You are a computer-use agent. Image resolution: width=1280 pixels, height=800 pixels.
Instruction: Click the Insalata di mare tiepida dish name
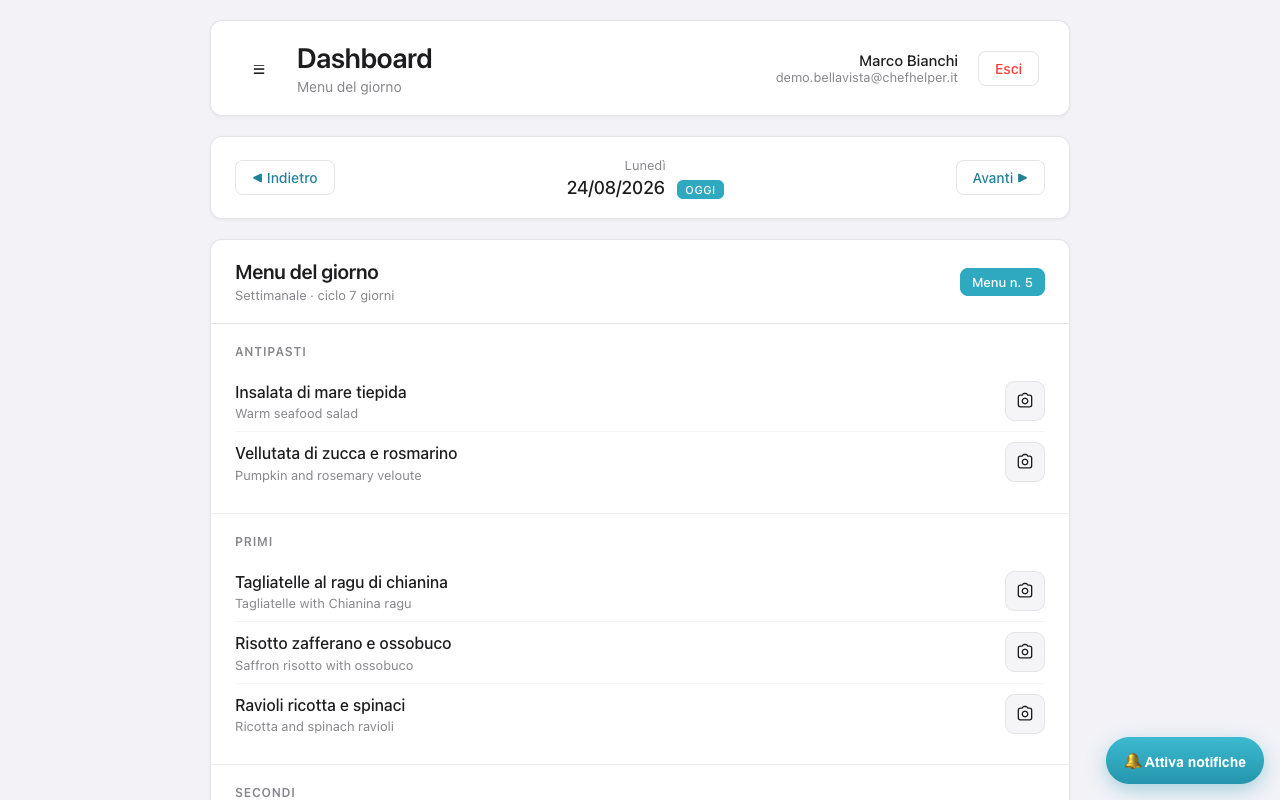pyautogui.click(x=321, y=392)
